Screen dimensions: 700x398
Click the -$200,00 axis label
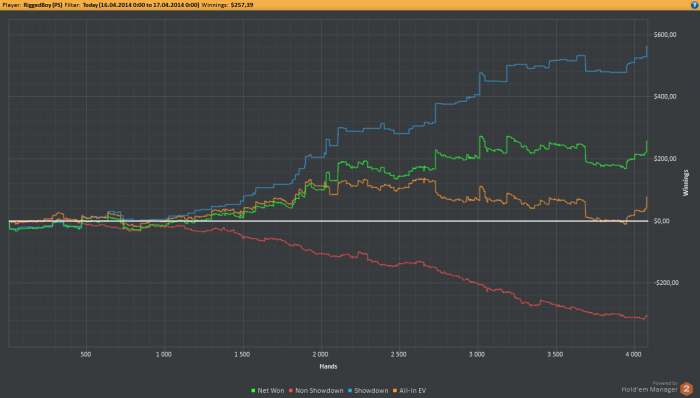(666, 283)
